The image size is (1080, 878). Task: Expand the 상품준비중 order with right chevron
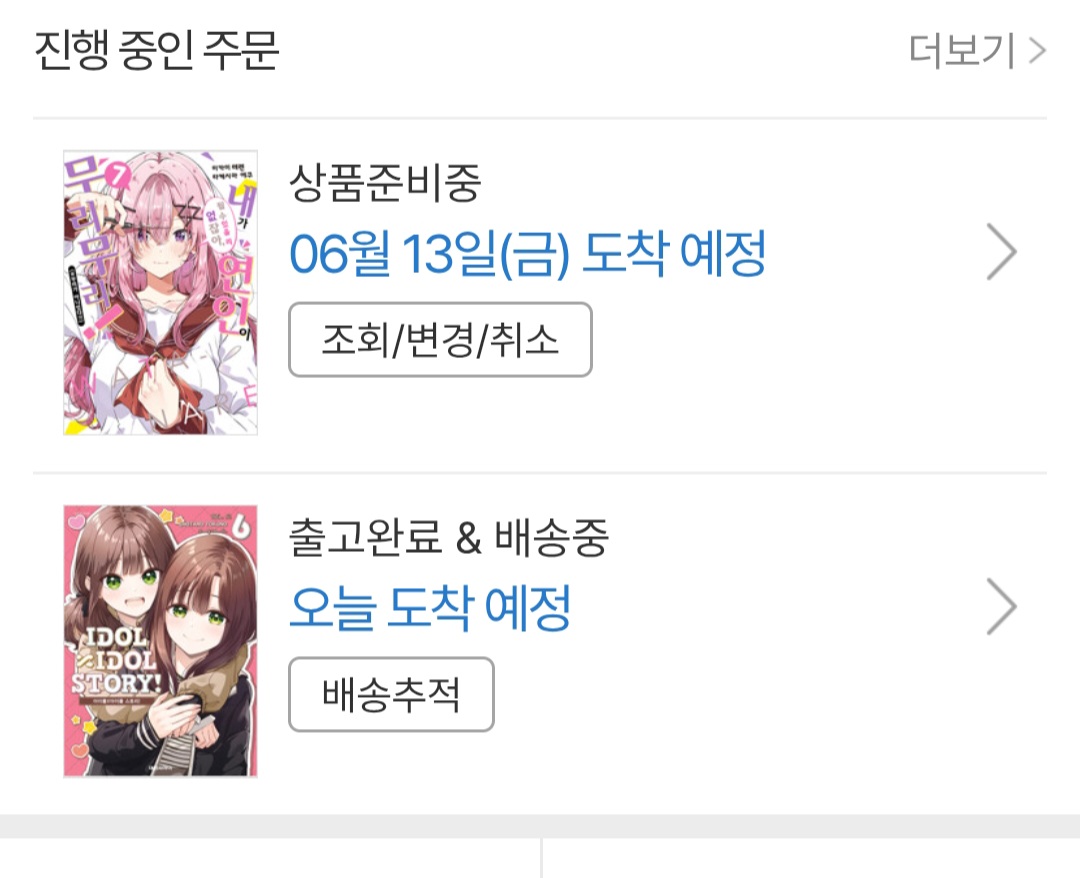(x=1001, y=252)
